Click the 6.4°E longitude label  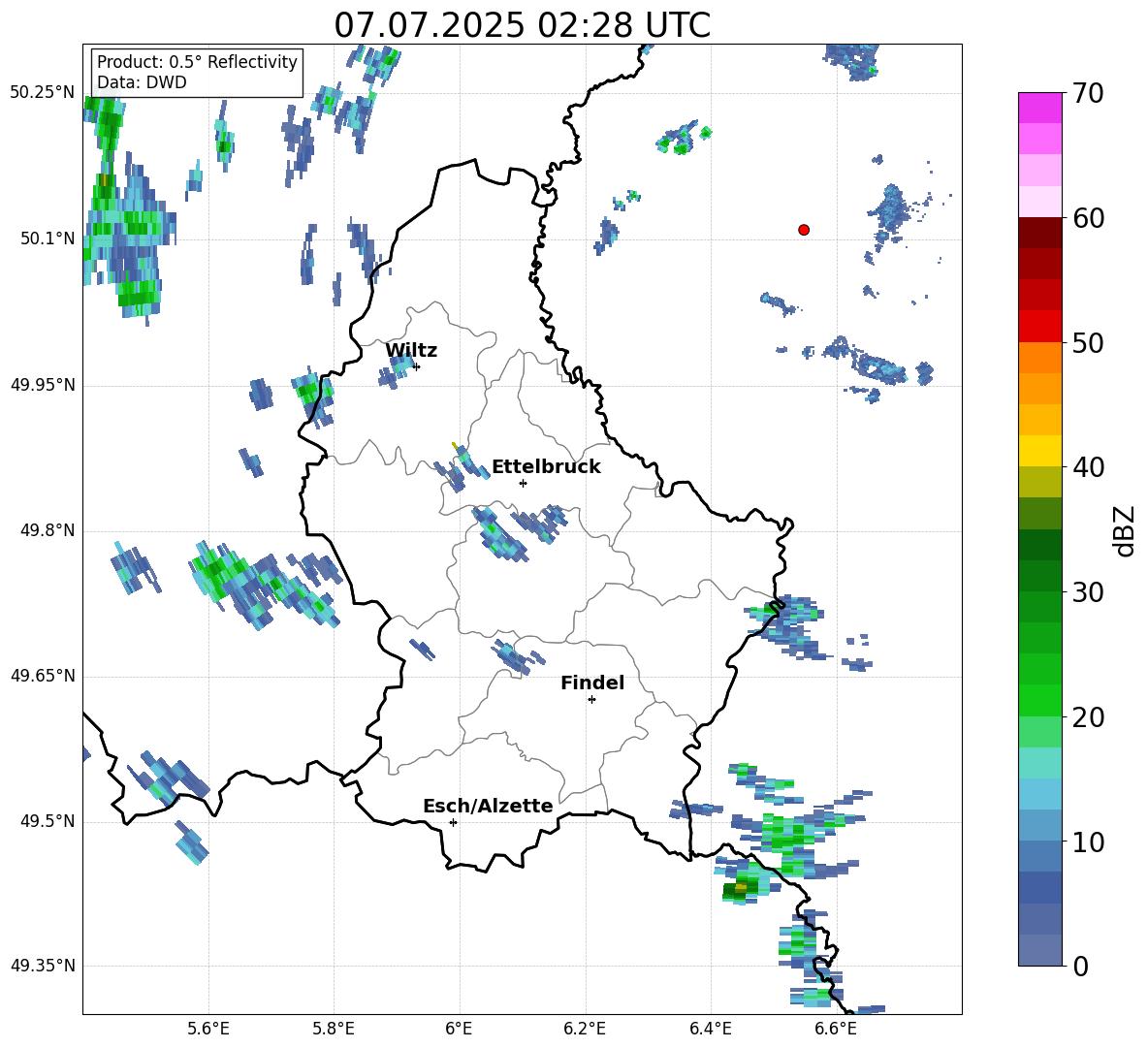pos(710,1029)
